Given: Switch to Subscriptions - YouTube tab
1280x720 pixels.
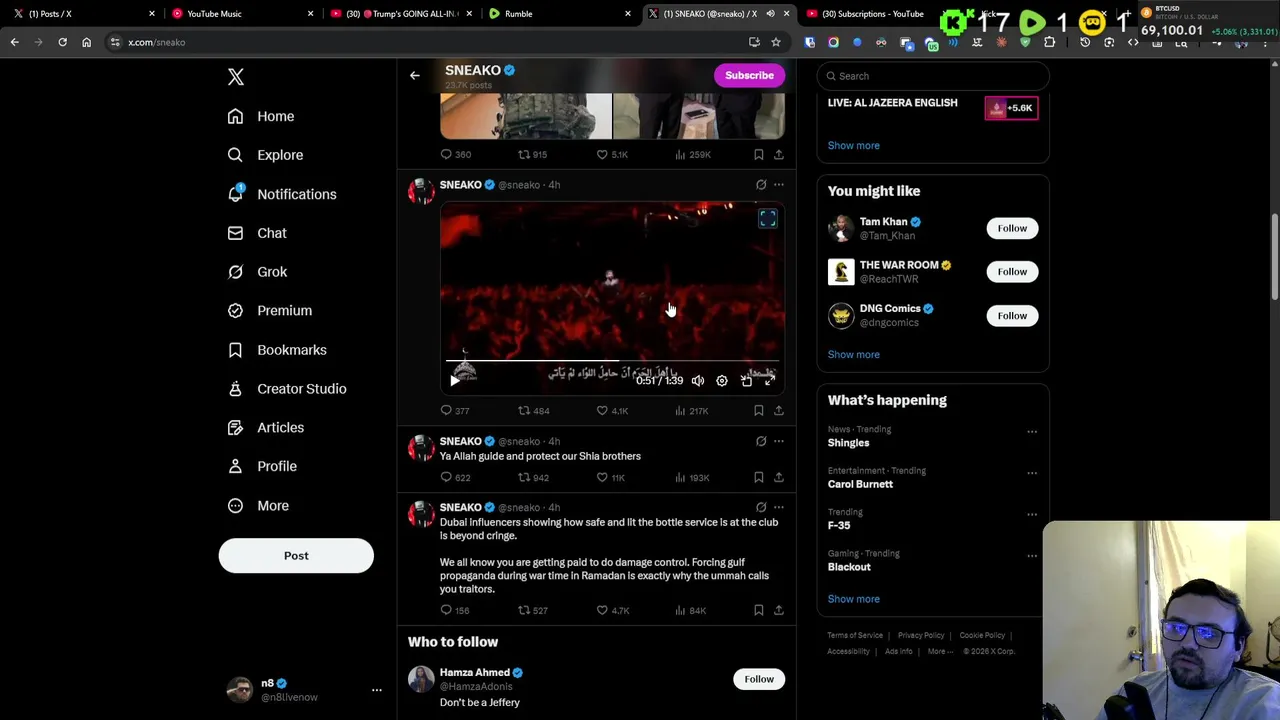Looking at the screenshot, I should click(872, 14).
